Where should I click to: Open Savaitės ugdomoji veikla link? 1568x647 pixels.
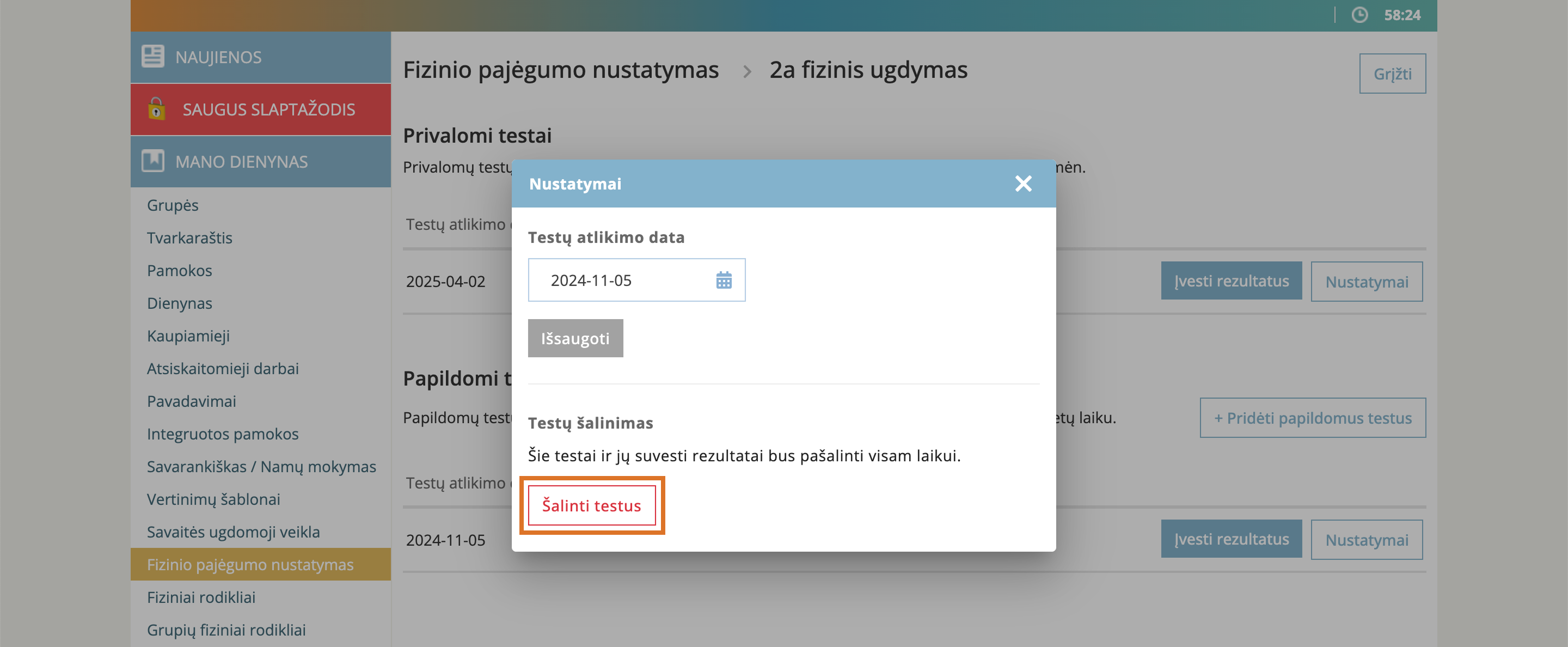pyautogui.click(x=233, y=532)
